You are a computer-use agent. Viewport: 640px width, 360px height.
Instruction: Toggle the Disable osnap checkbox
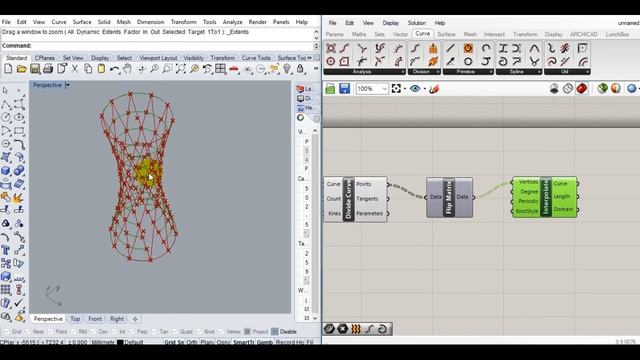275,332
